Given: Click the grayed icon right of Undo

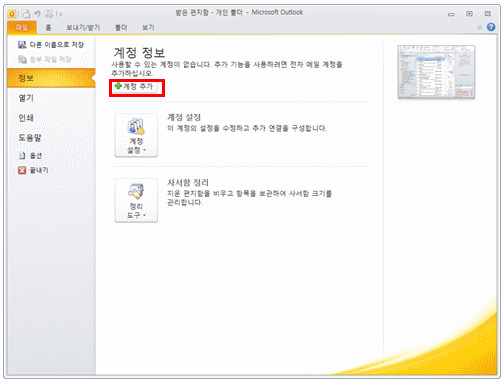Looking at the screenshot, I should [49, 14].
